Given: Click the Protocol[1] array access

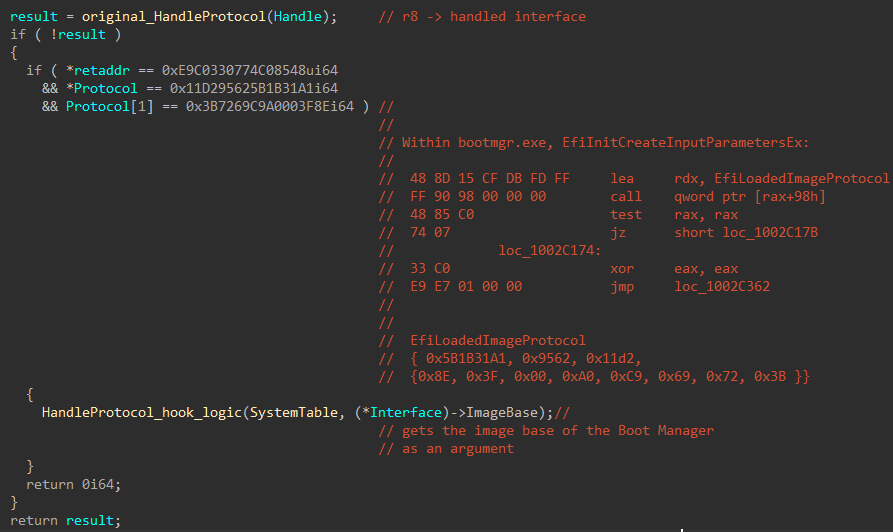Looking at the screenshot, I should [x=109, y=107].
